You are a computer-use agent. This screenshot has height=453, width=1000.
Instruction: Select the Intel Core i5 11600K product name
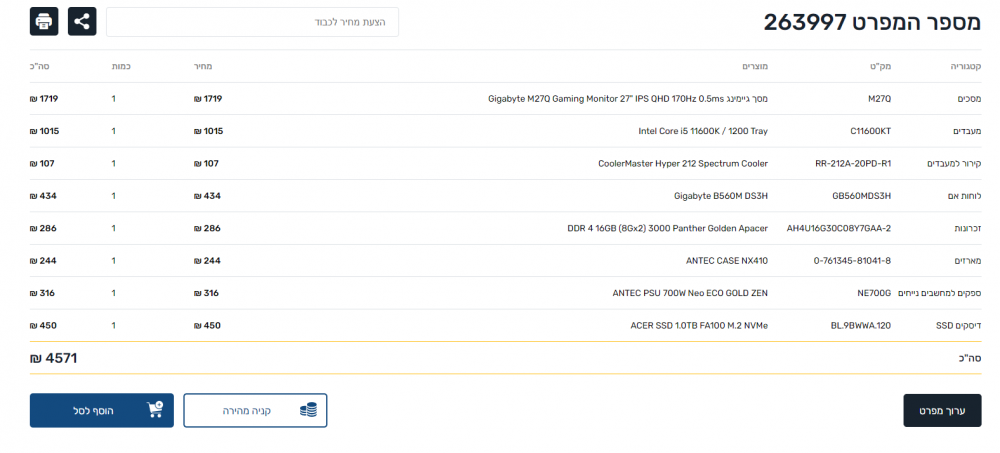(x=703, y=131)
